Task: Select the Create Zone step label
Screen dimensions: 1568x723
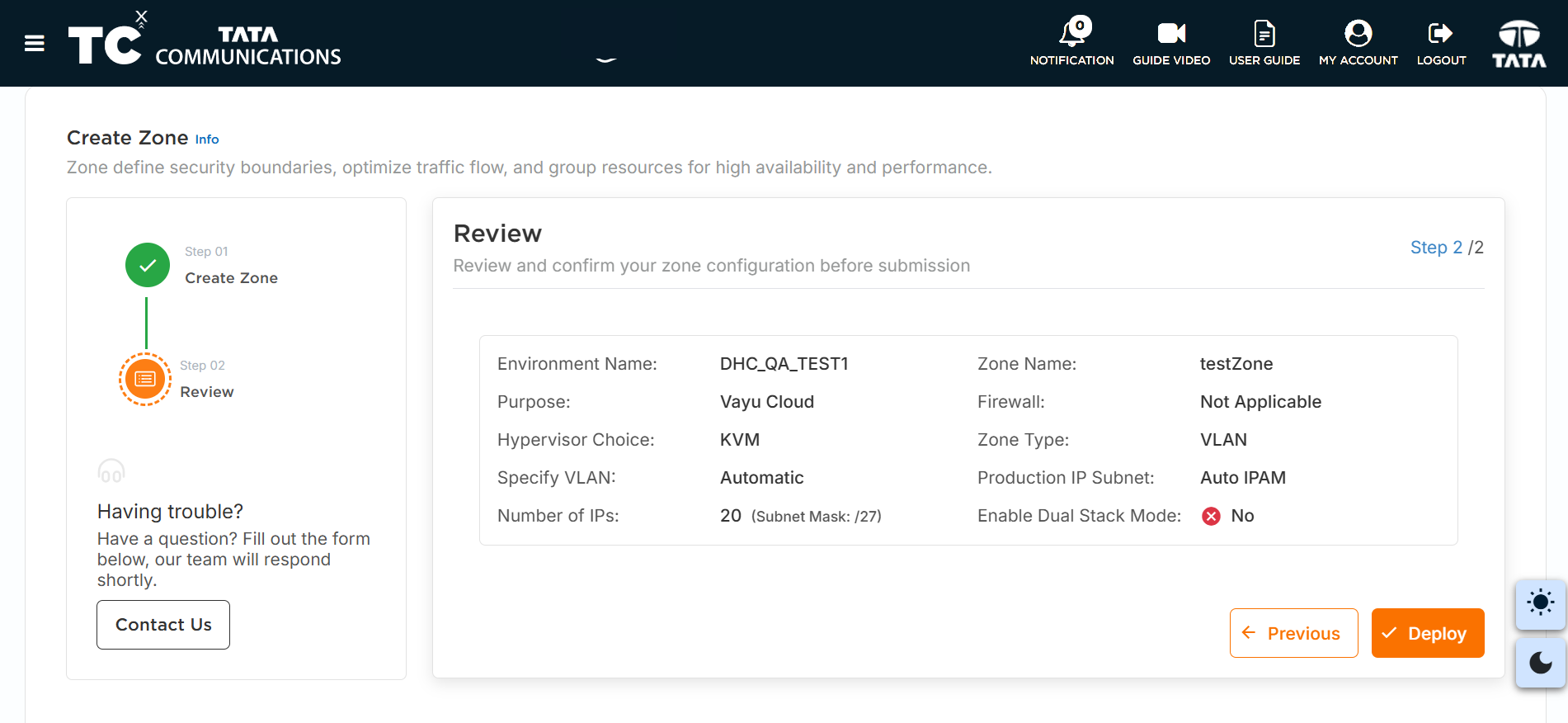Action: pos(231,278)
